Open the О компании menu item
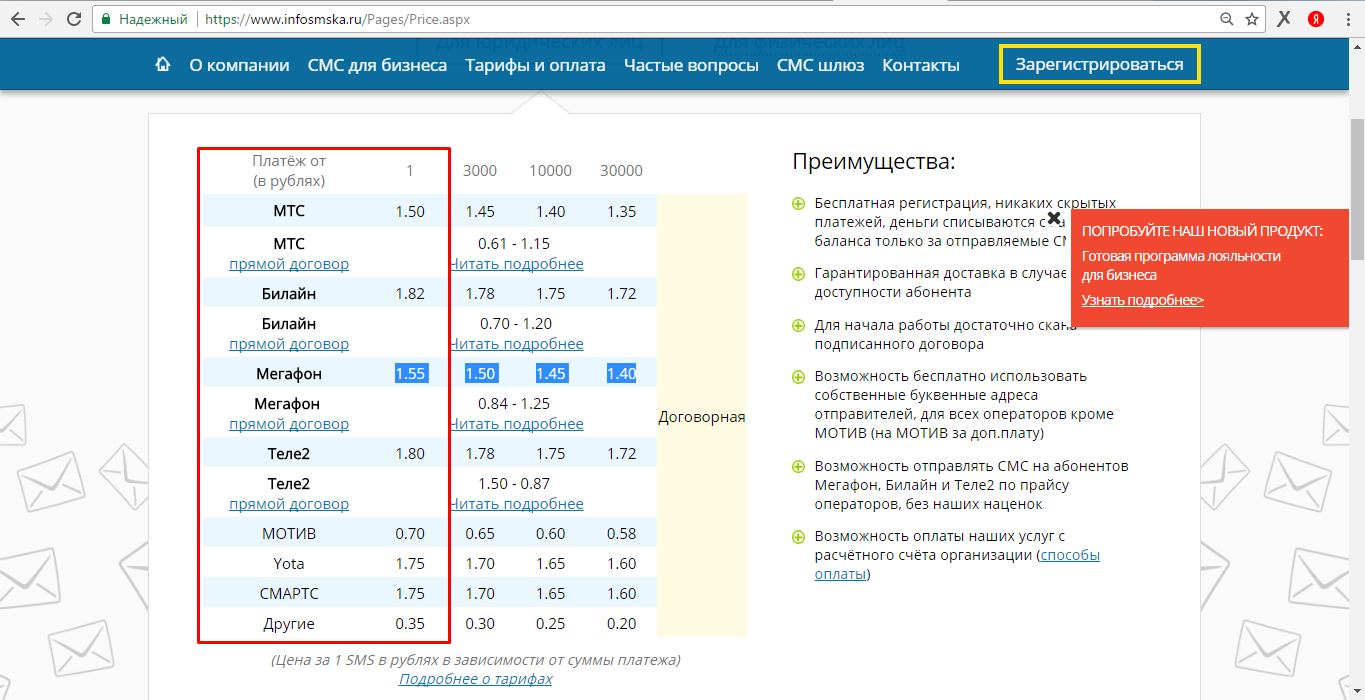Screen dimensions: 1365x700 tap(239, 65)
